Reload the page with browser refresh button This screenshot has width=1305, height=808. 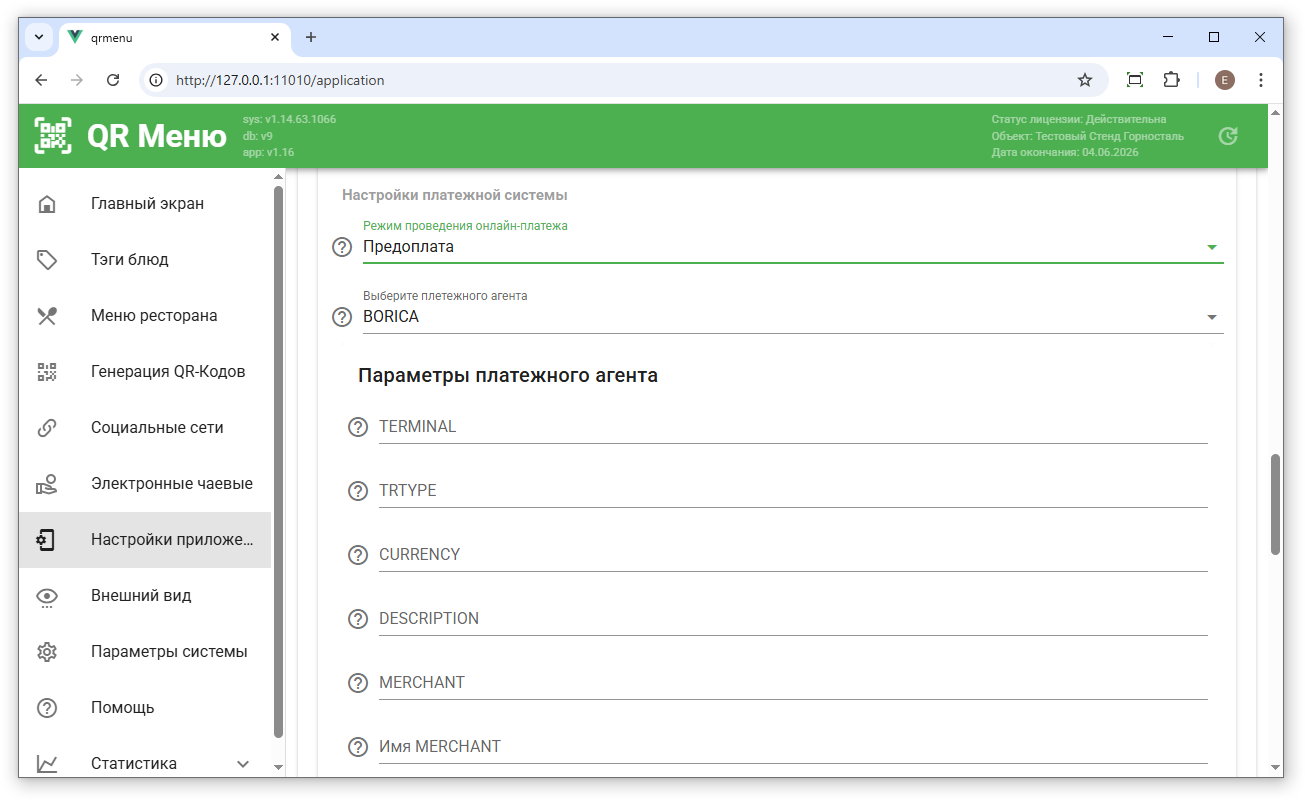(x=113, y=80)
